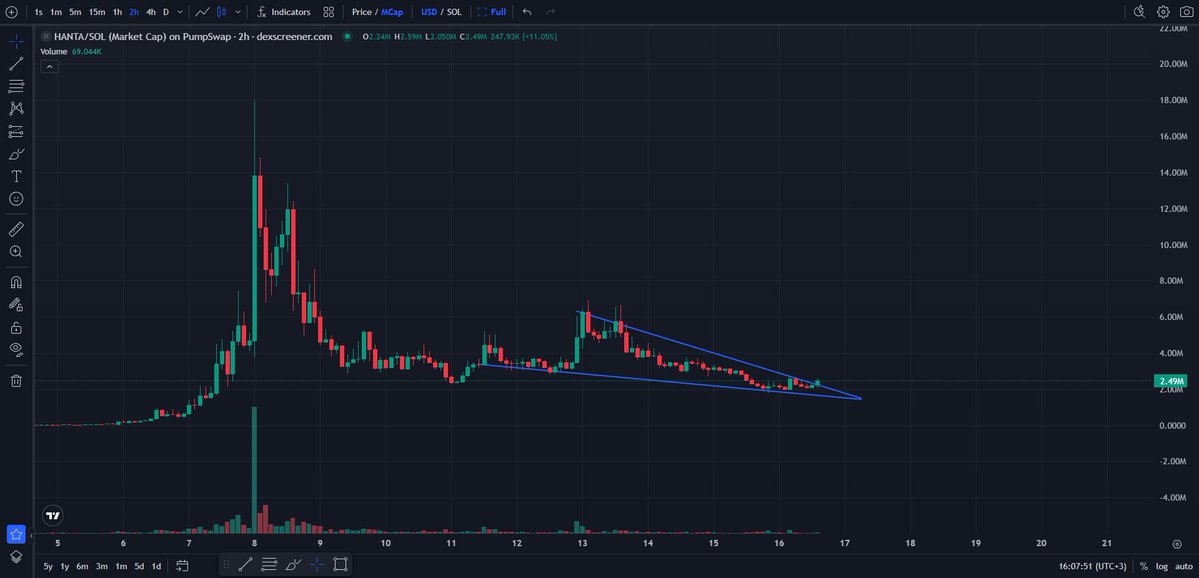This screenshot has width=1199, height=578.
Task: Open the timezone menu at 16:07:51 (UTC+3)
Action: pos(1093,567)
